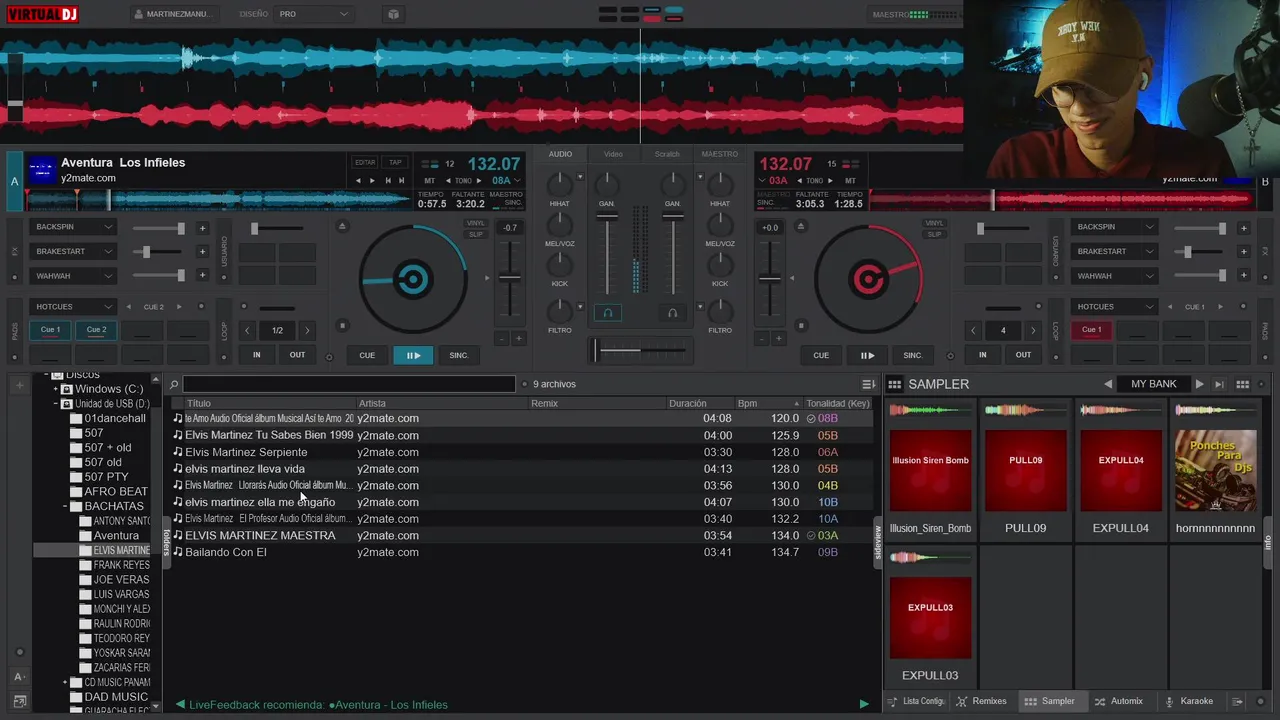
Task: Switch to the Scratch mixer tab
Action: point(667,154)
